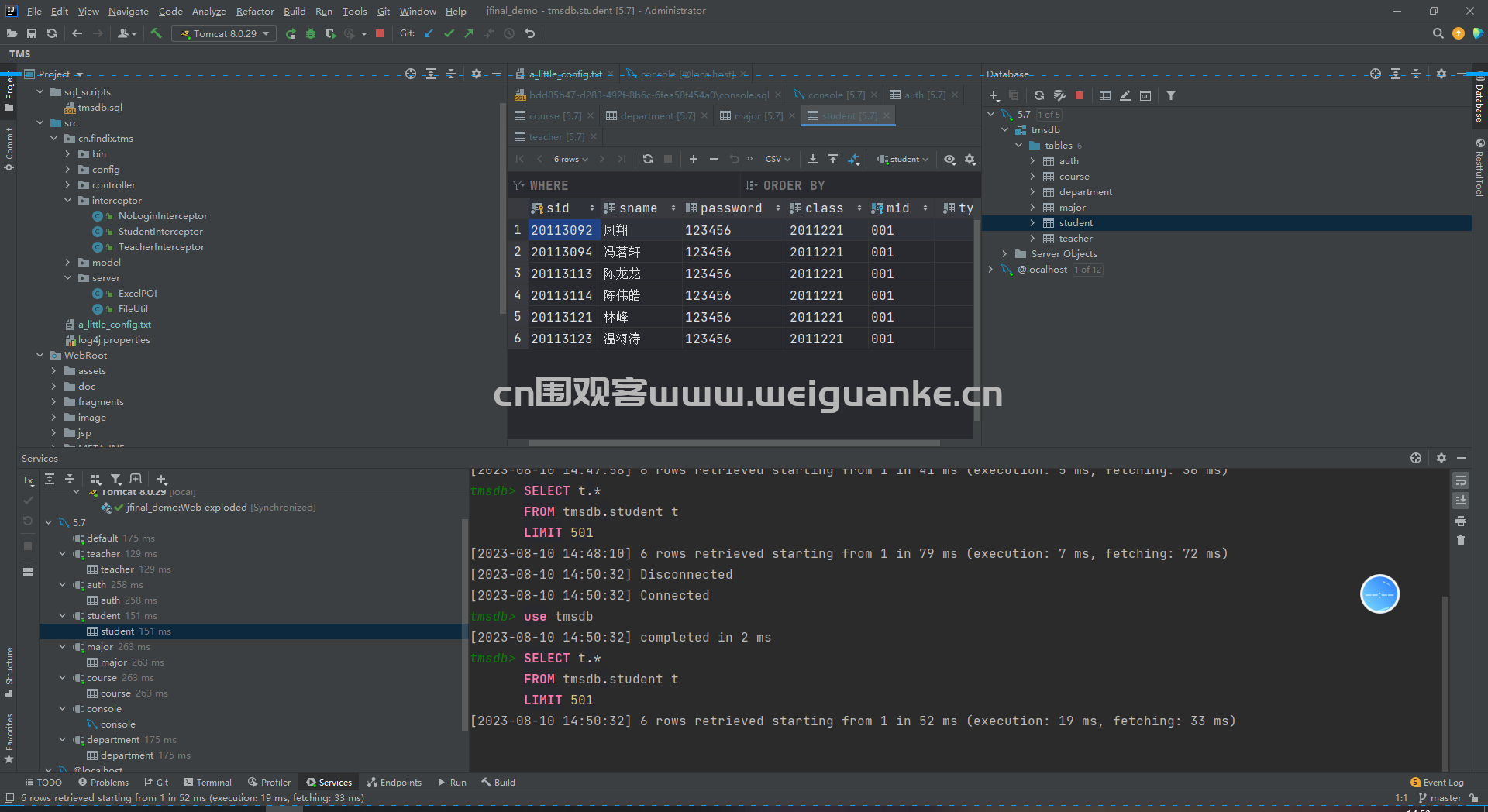
Task: Save all files with the disk icon
Action: (32, 33)
